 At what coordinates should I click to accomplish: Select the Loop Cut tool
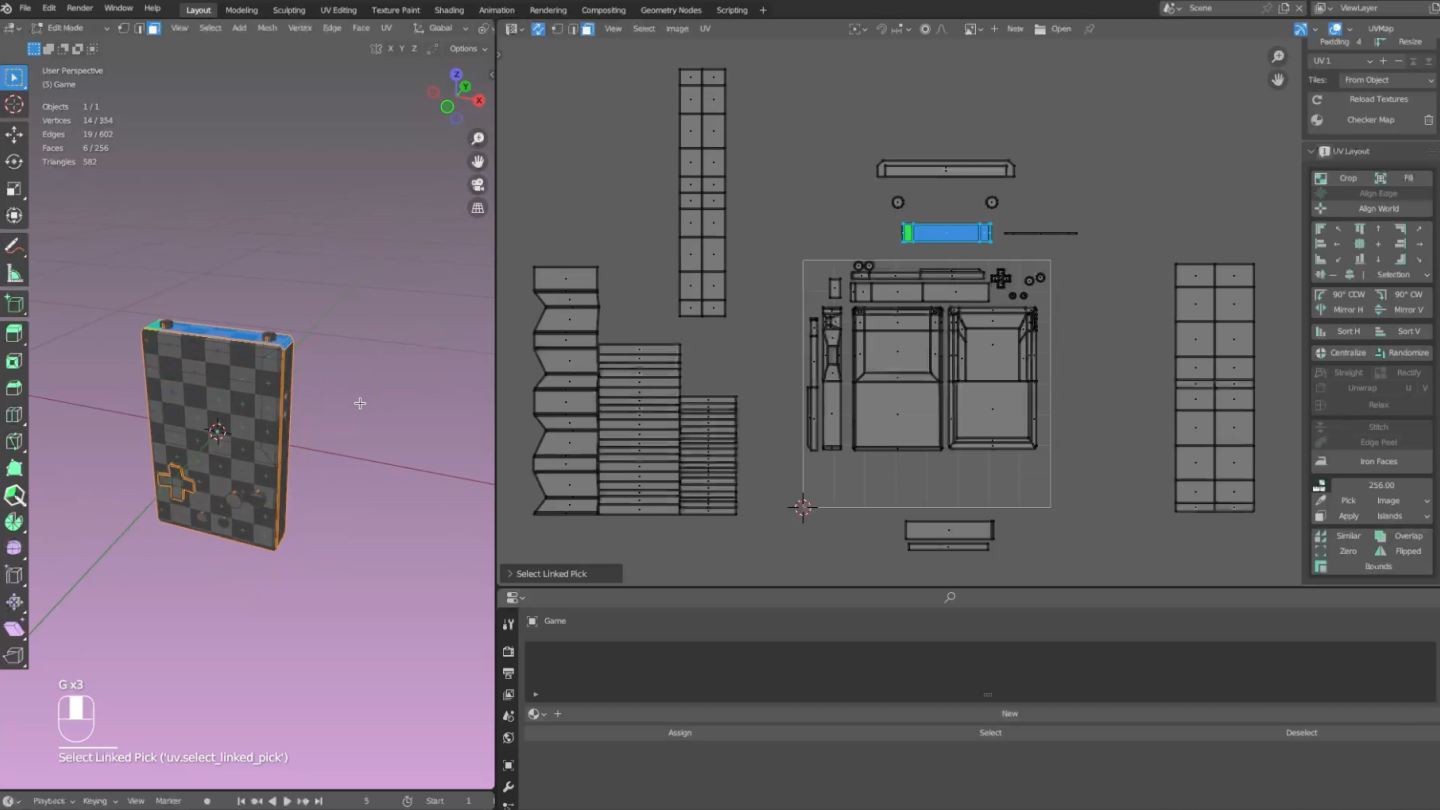click(x=14, y=414)
